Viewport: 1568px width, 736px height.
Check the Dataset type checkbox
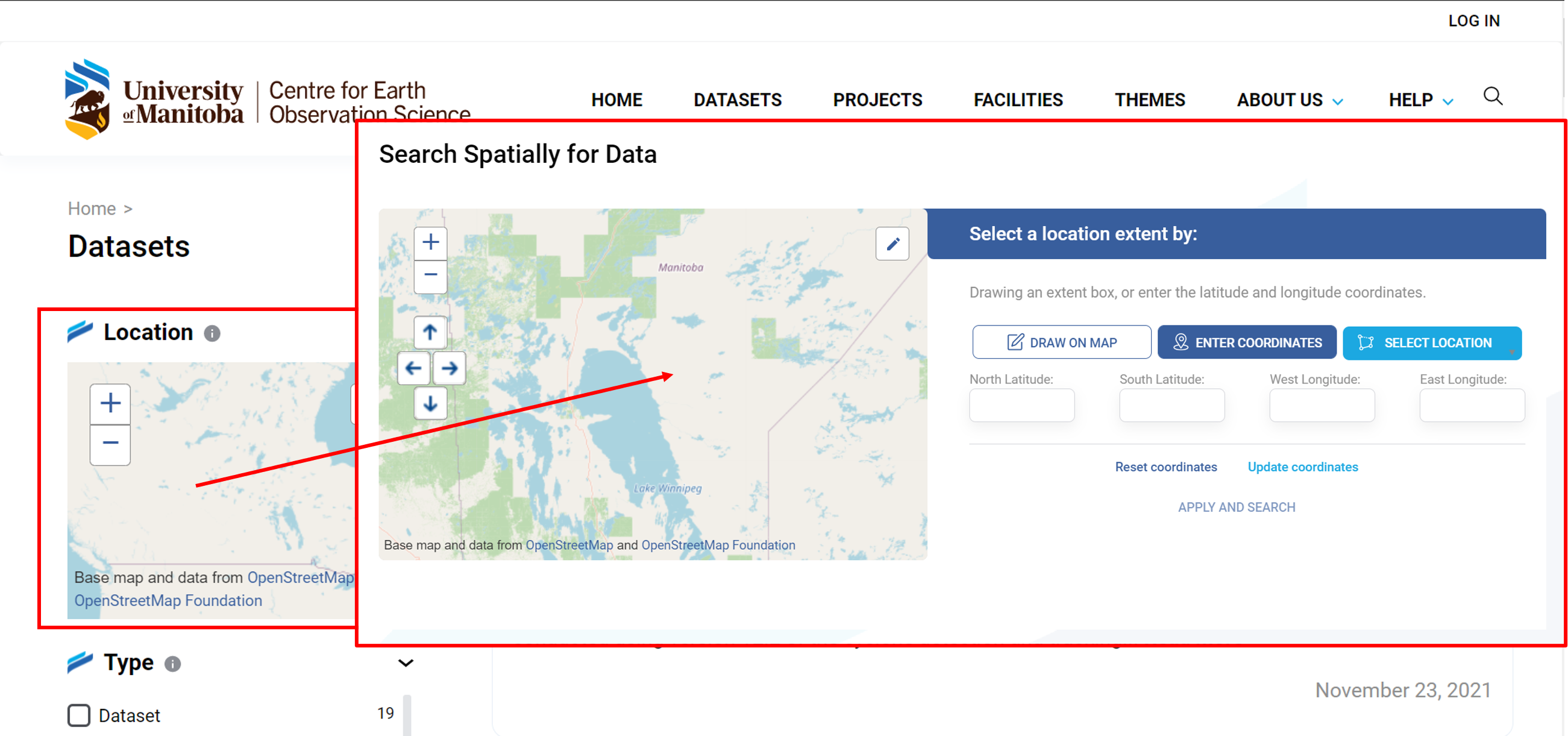click(x=79, y=716)
